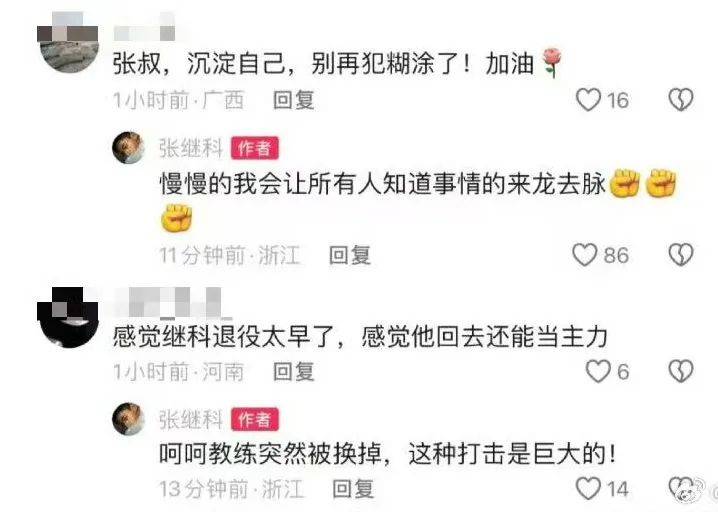Like the comment with 6 likes
This screenshot has height=512, width=718.
point(598,371)
